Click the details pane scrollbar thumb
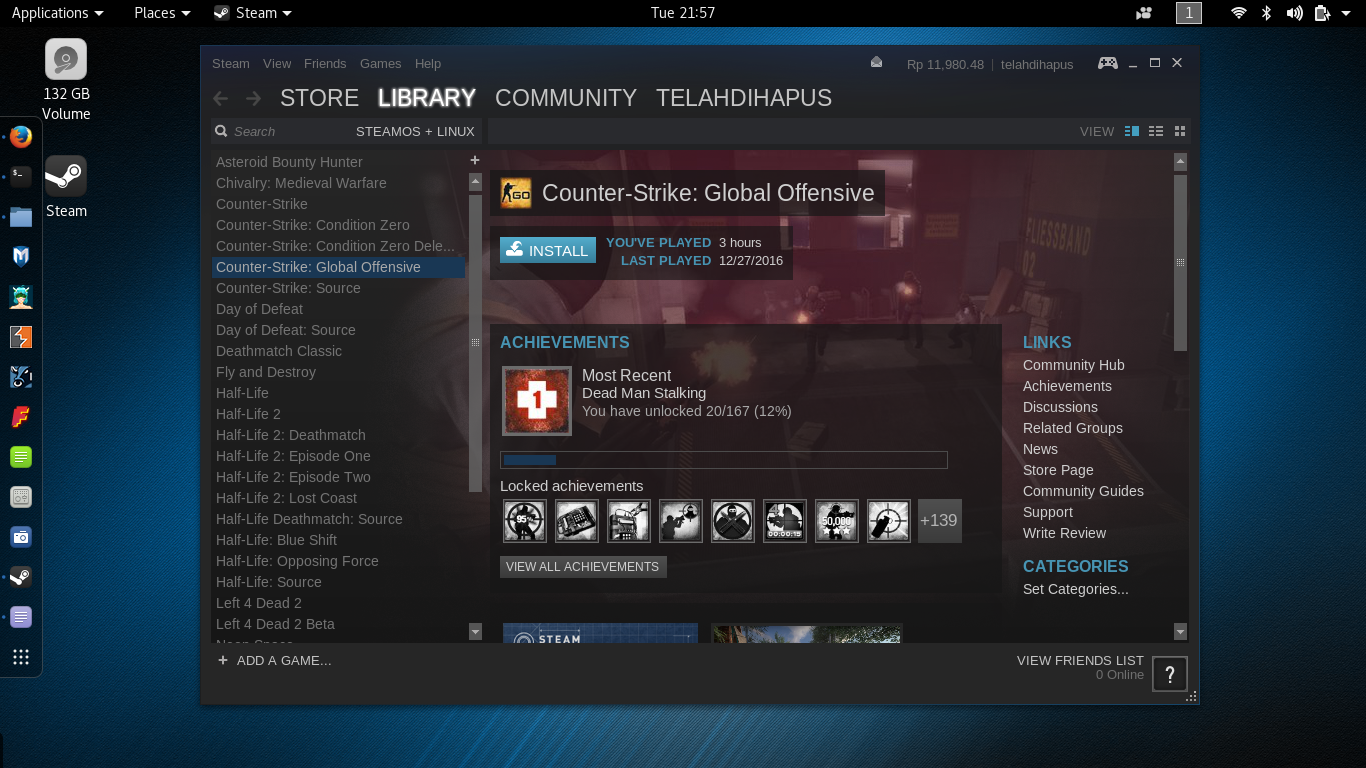The image size is (1366, 768). pyautogui.click(x=1180, y=263)
